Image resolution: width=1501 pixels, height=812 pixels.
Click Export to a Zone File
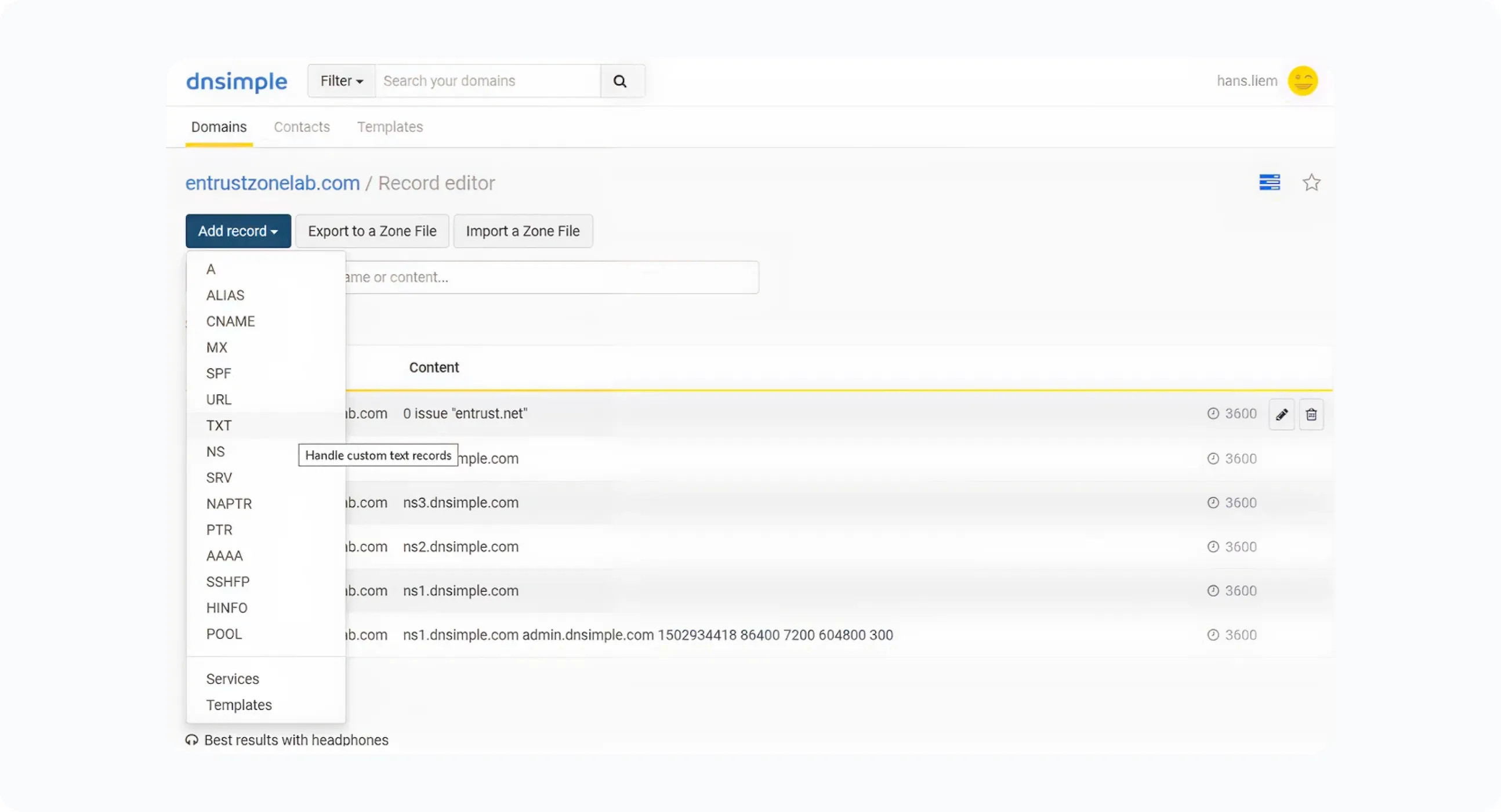point(372,231)
